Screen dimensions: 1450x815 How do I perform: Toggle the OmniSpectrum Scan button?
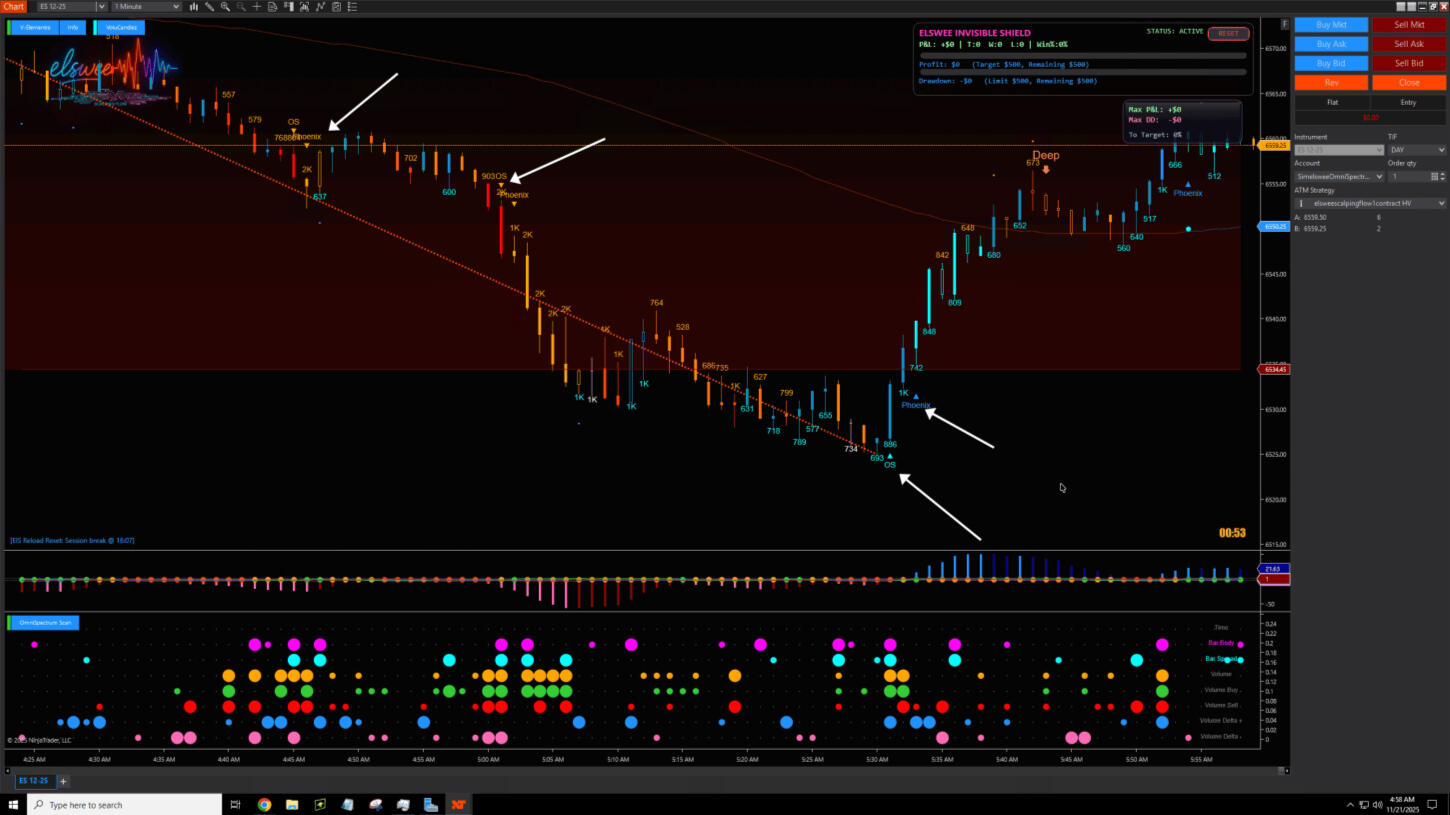coord(45,623)
